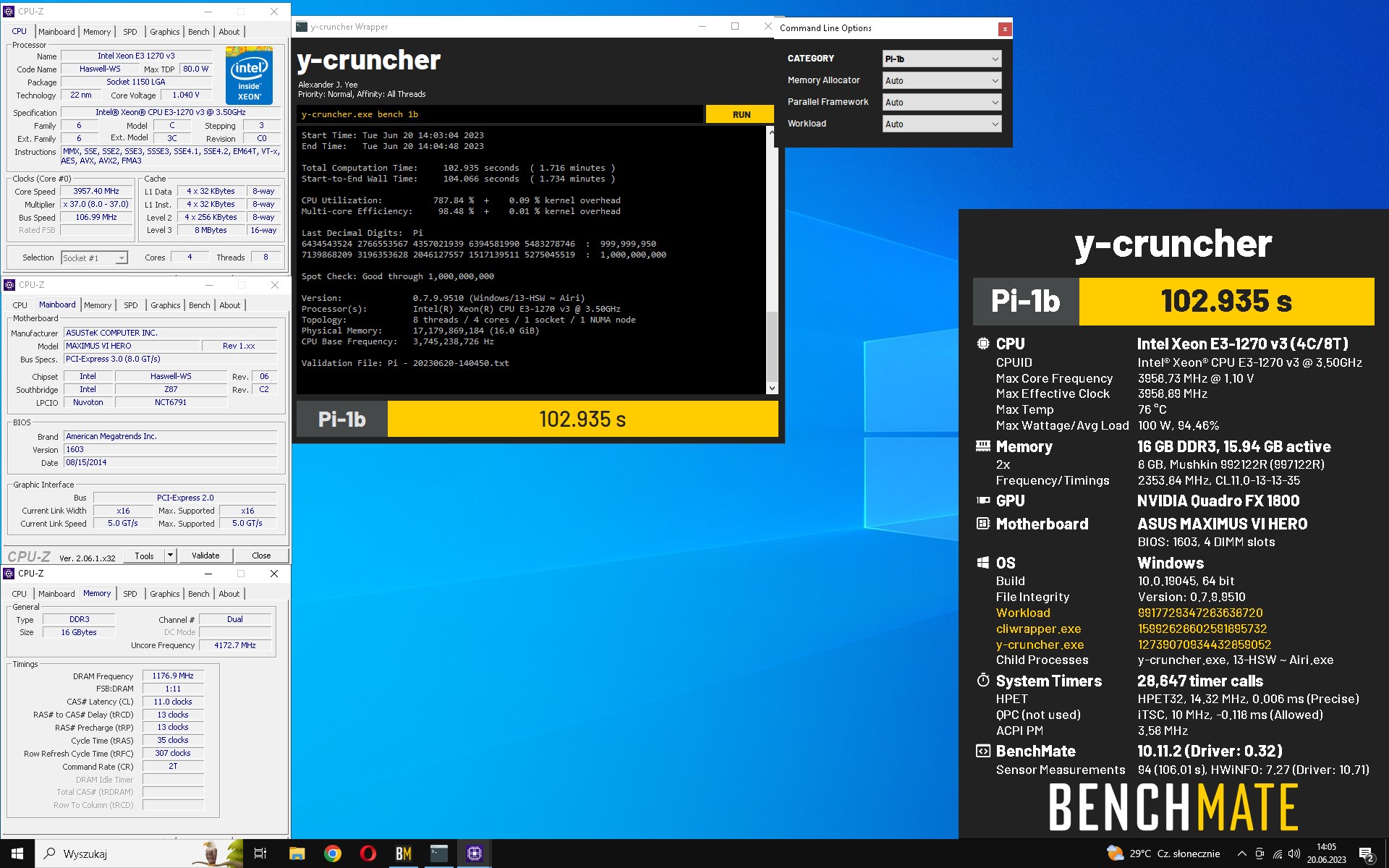This screenshot has height=868, width=1389.
Task: Open the CATEGORY dropdown showing Pi-1b
Action: pos(942,59)
